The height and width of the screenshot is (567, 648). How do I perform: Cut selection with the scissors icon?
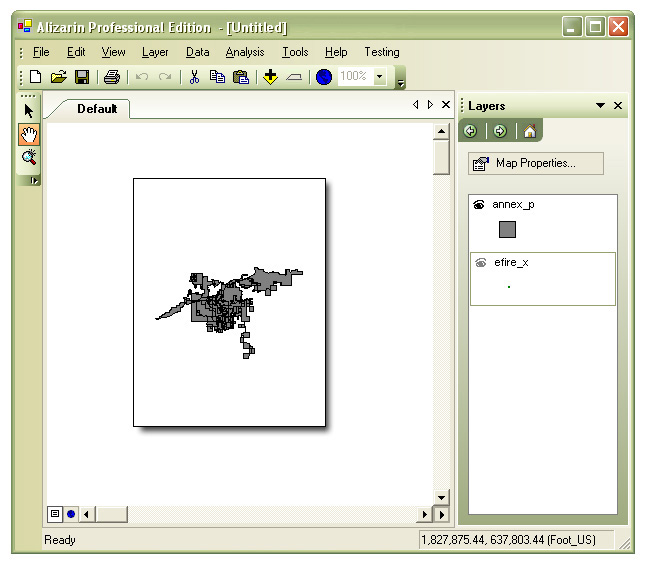point(194,77)
